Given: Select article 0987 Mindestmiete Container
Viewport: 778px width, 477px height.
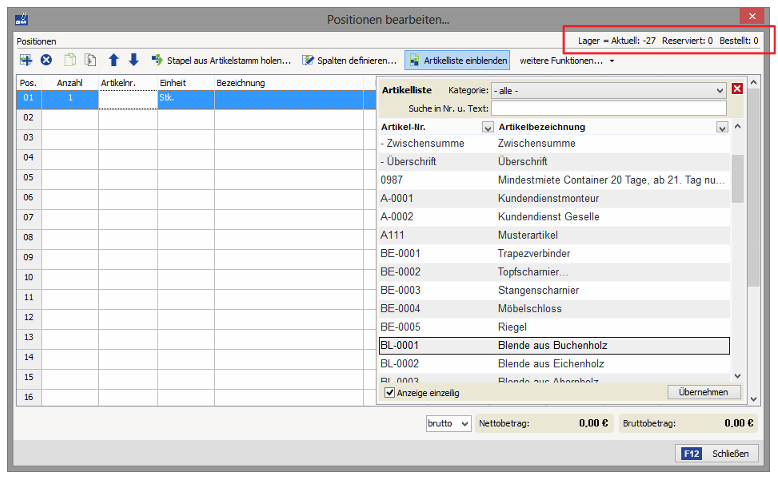Looking at the screenshot, I should click(x=554, y=180).
